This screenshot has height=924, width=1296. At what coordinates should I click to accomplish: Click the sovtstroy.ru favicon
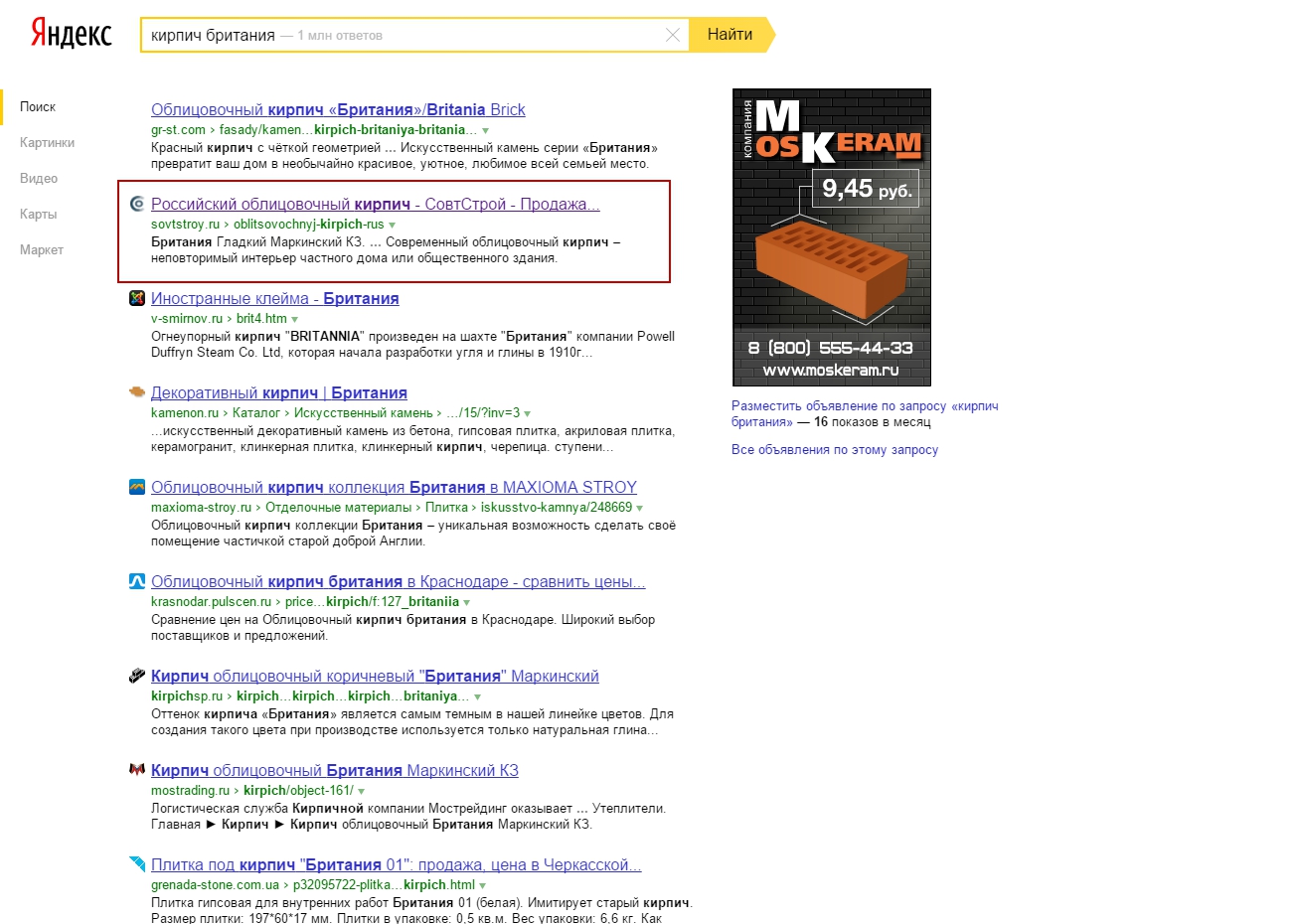[x=137, y=204]
